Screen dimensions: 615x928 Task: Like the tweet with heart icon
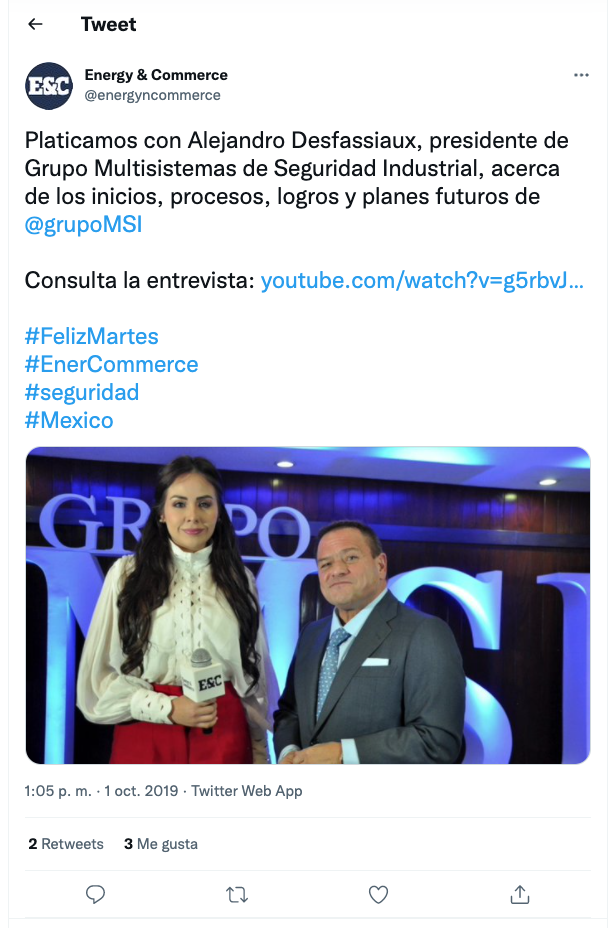click(378, 894)
